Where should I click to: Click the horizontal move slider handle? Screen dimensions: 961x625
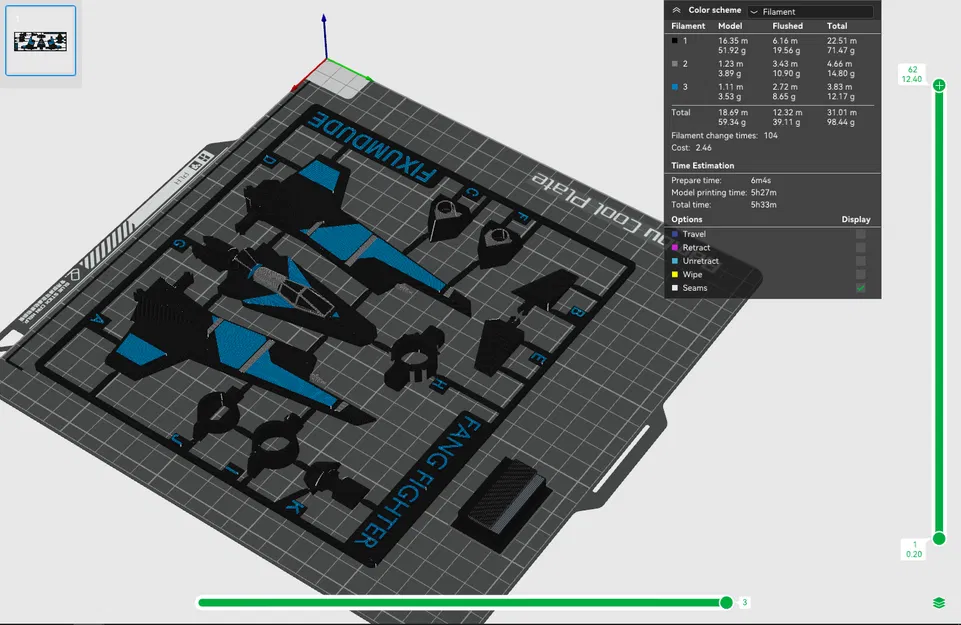(726, 603)
